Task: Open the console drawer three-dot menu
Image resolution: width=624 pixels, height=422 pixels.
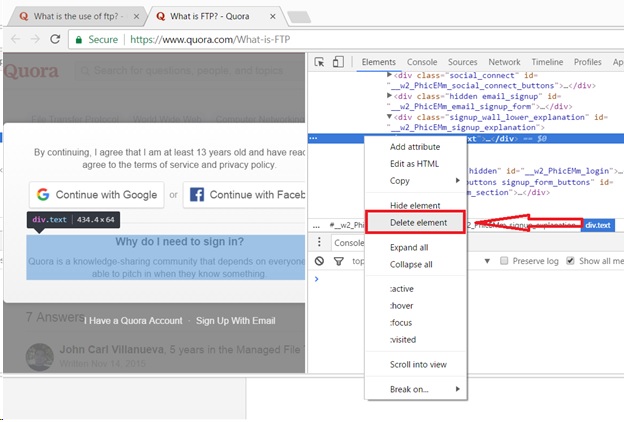Action: pos(319,242)
